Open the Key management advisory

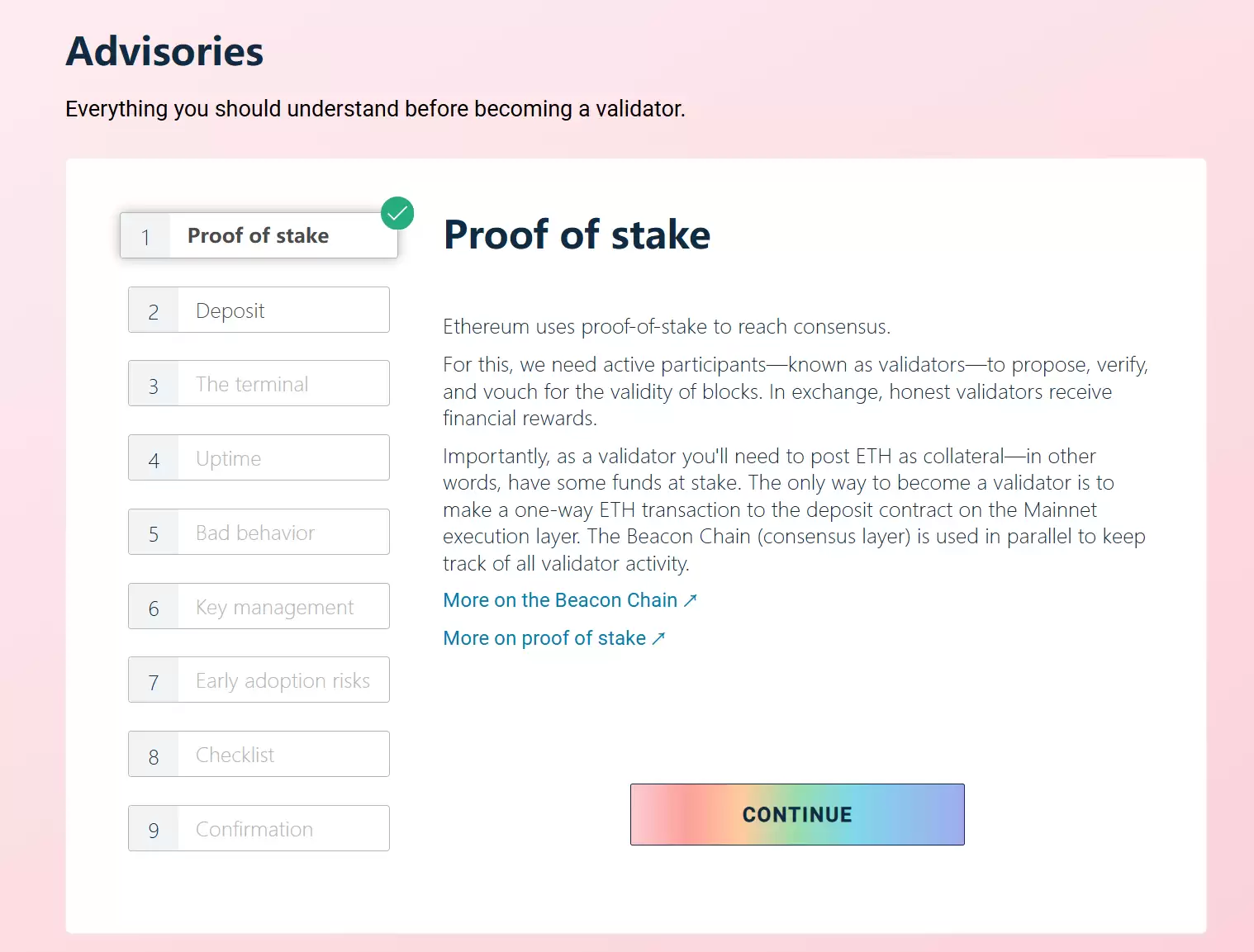click(x=259, y=606)
